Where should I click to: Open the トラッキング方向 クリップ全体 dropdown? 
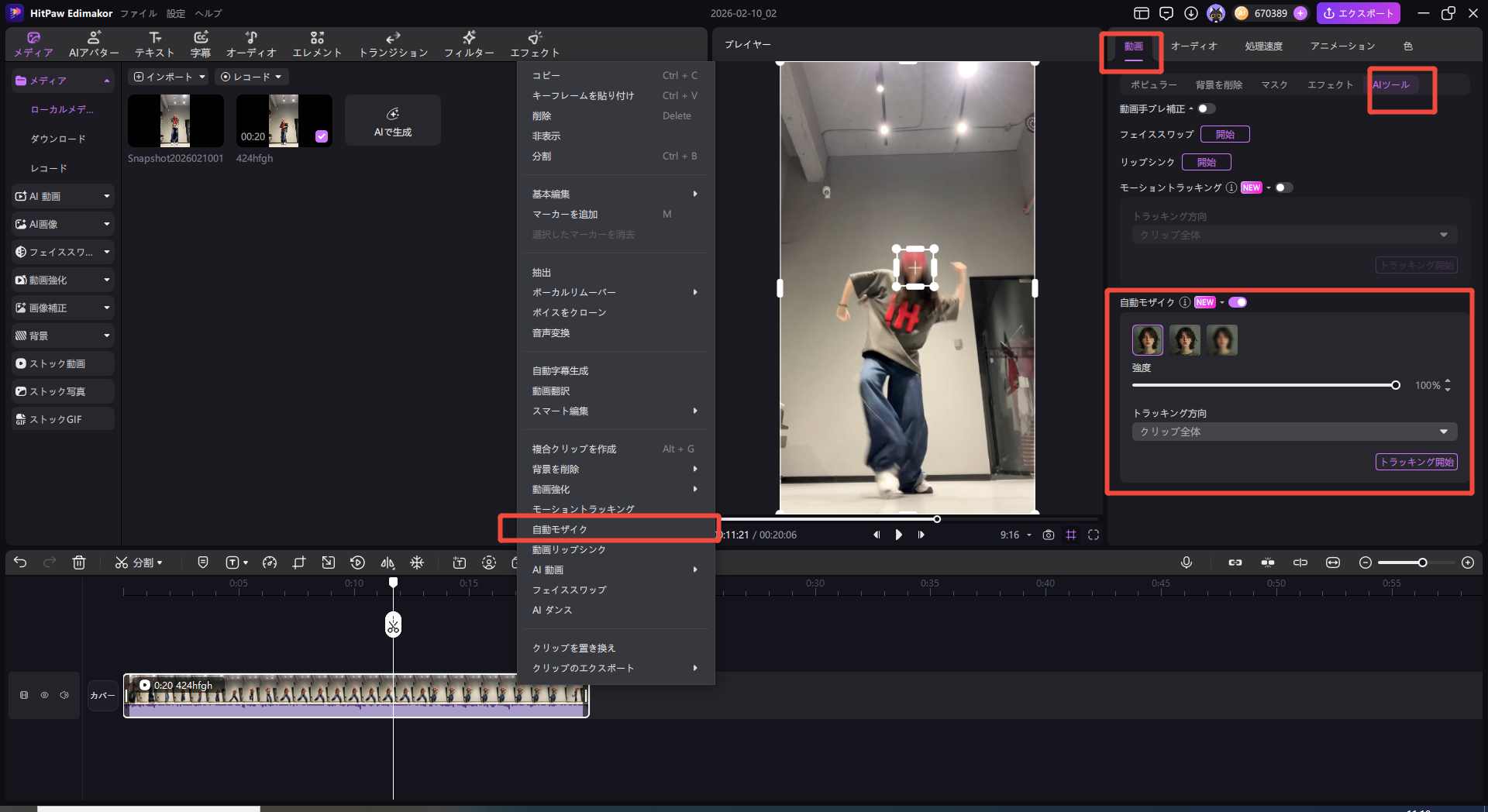(x=1293, y=432)
